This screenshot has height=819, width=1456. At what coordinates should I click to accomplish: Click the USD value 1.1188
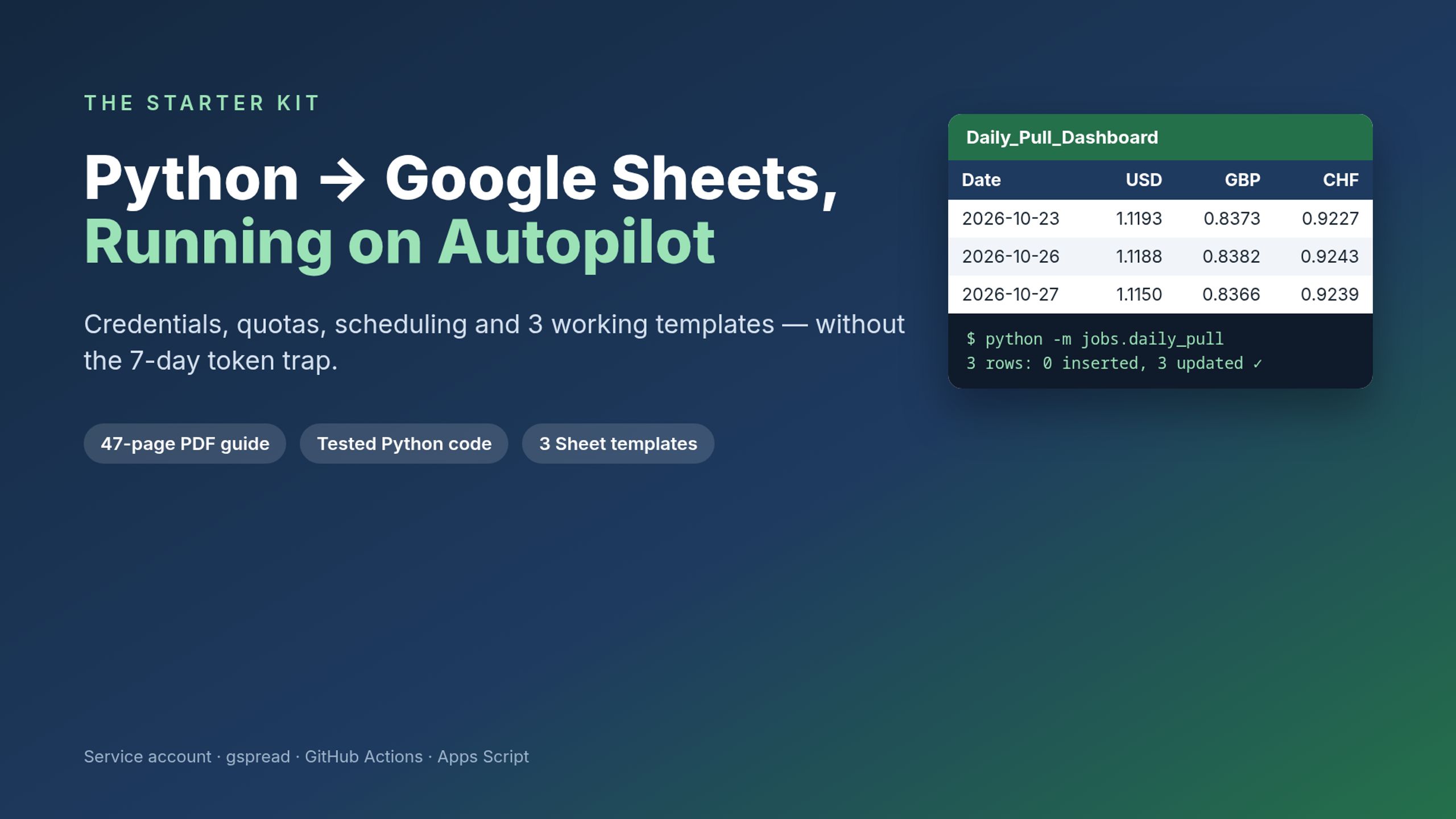pyautogui.click(x=1139, y=257)
